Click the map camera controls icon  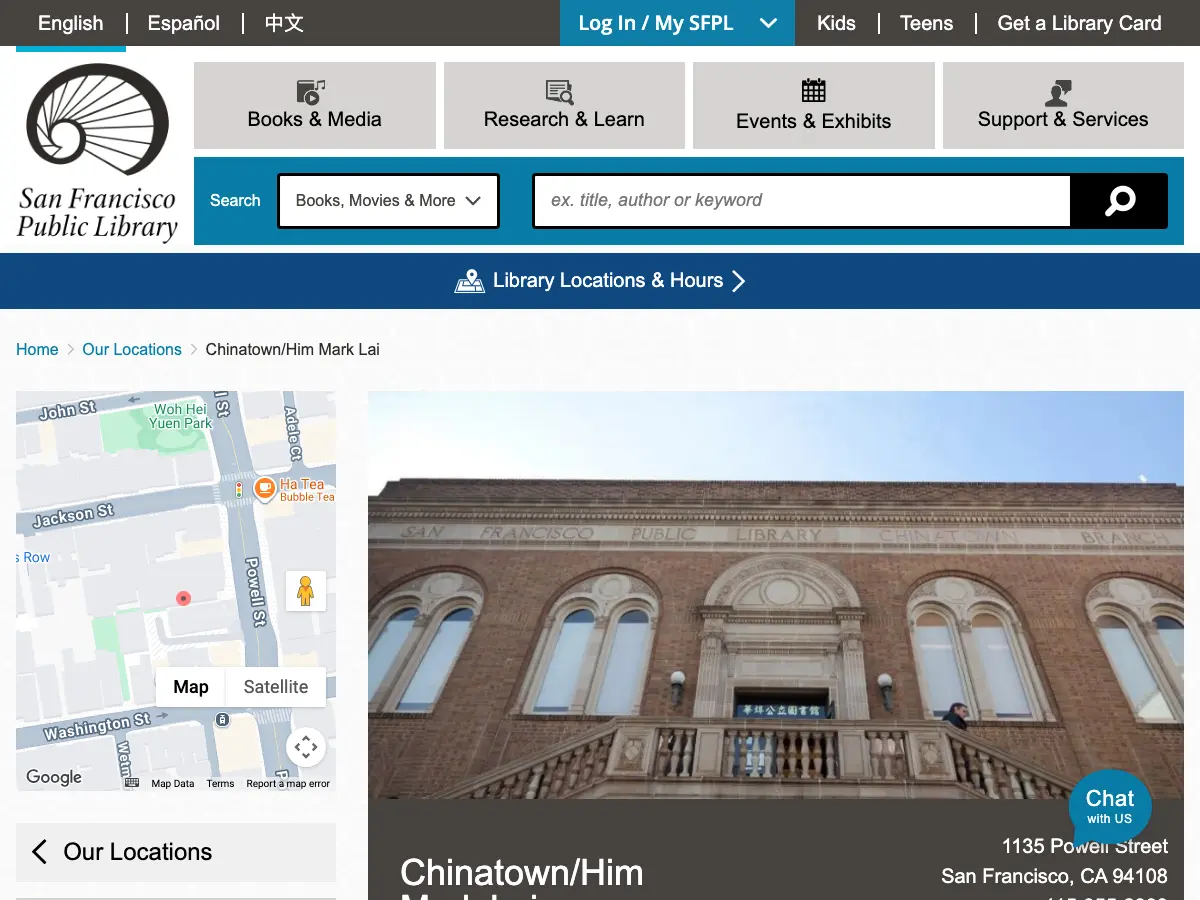pos(306,747)
